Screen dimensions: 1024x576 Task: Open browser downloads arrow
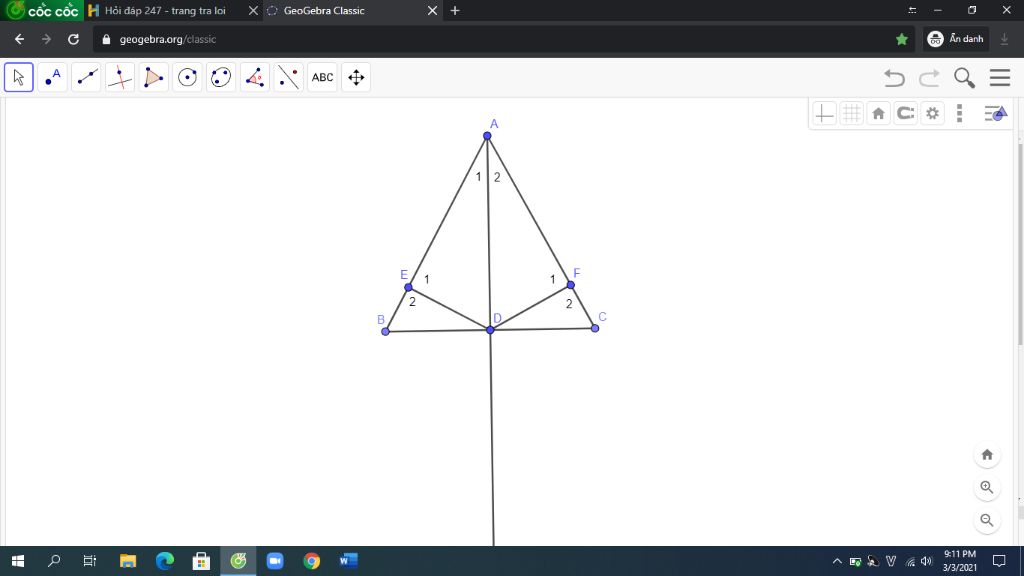tap(1004, 39)
